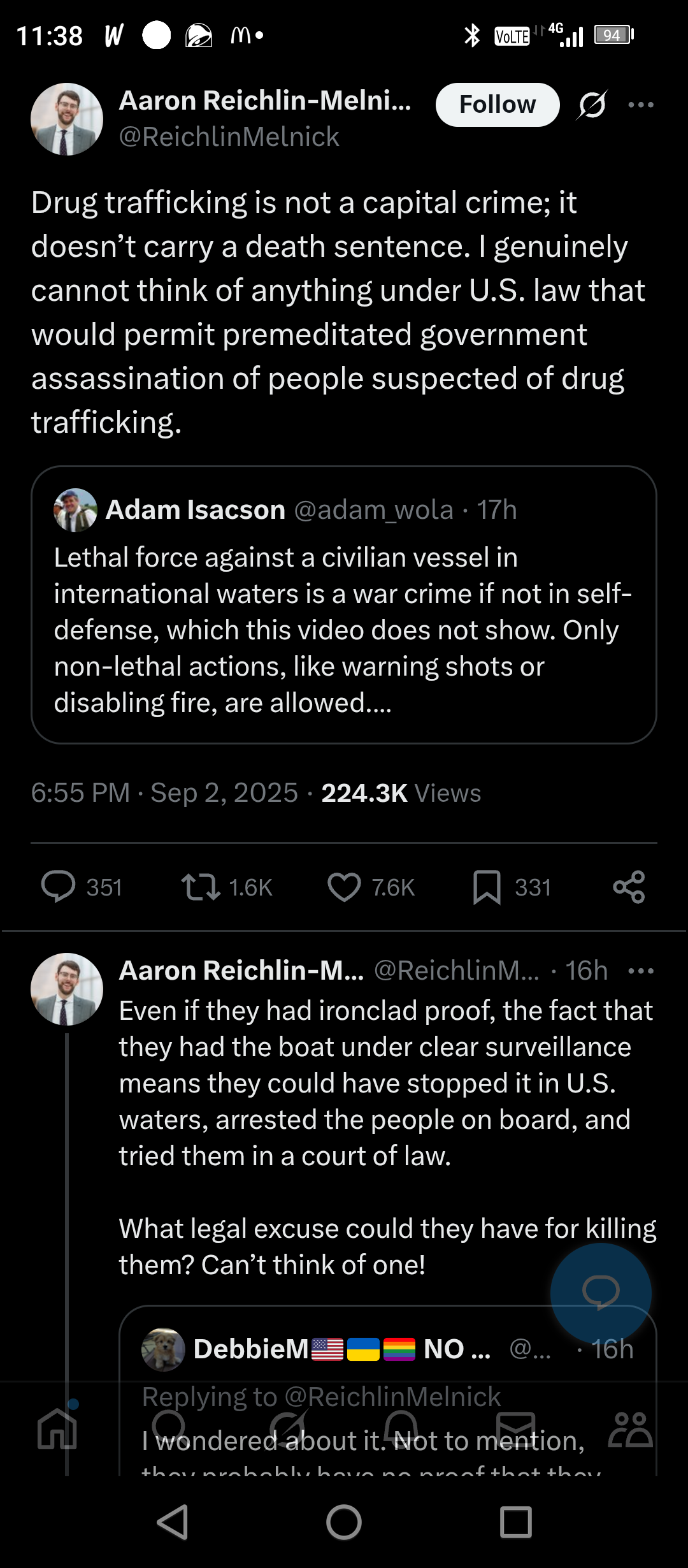688x1568 pixels.
Task: Switch to the Notifications bell tab
Action: [401, 1429]
